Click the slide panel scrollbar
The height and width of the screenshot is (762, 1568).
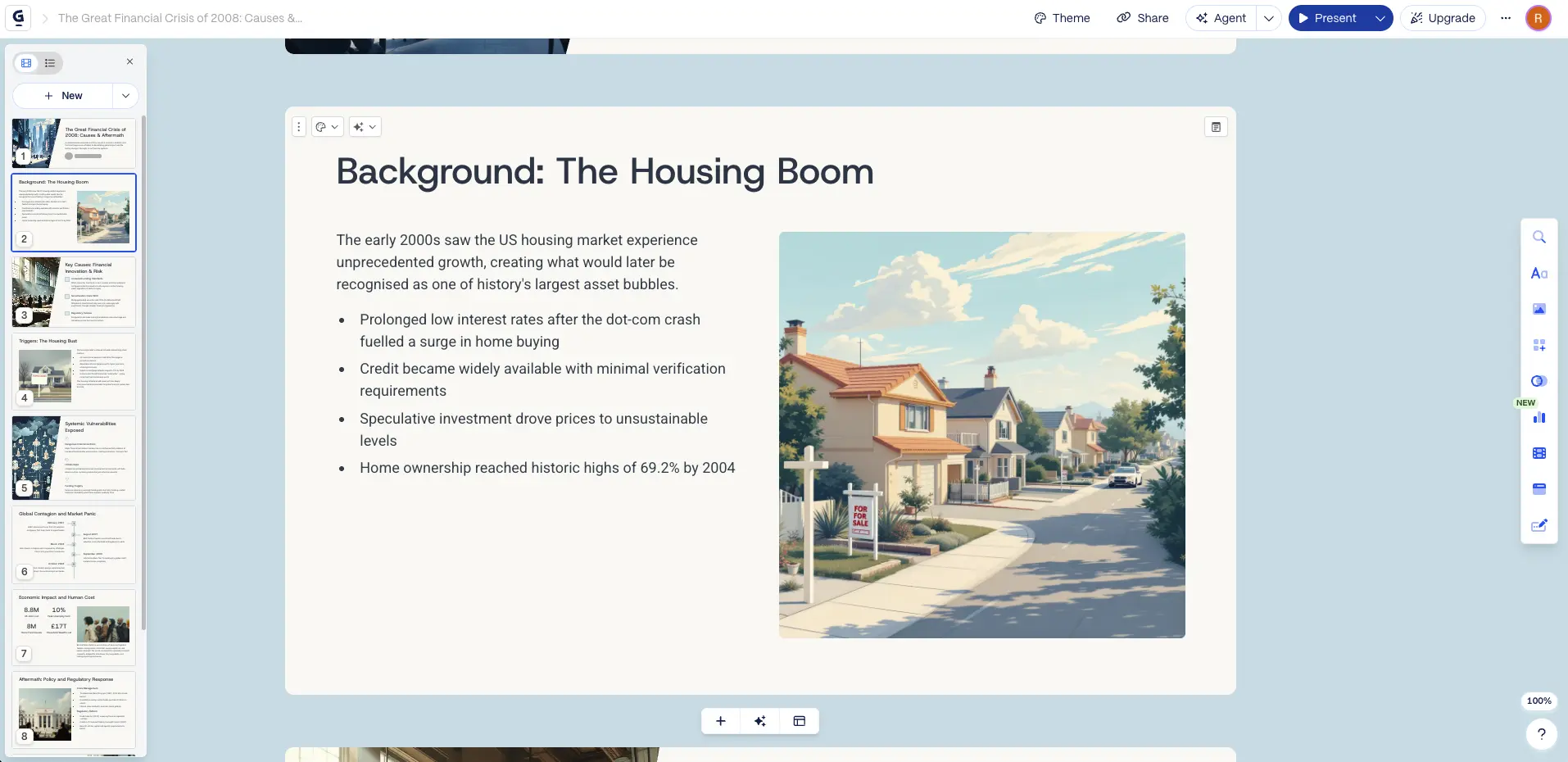pyautogui.click(x=144, y=373)
